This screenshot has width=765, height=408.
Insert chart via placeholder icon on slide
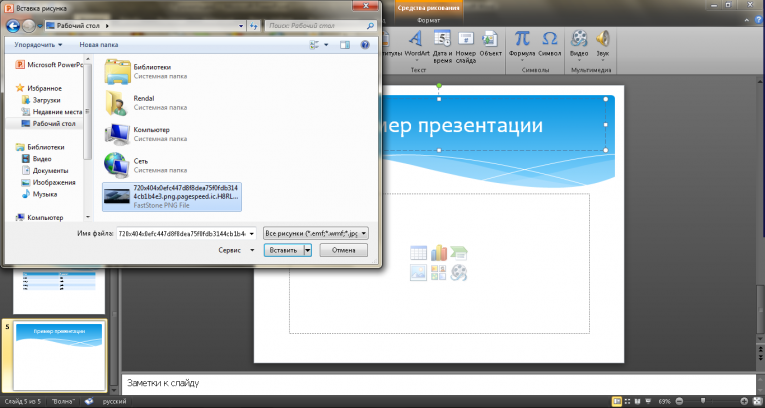(439, 252)
